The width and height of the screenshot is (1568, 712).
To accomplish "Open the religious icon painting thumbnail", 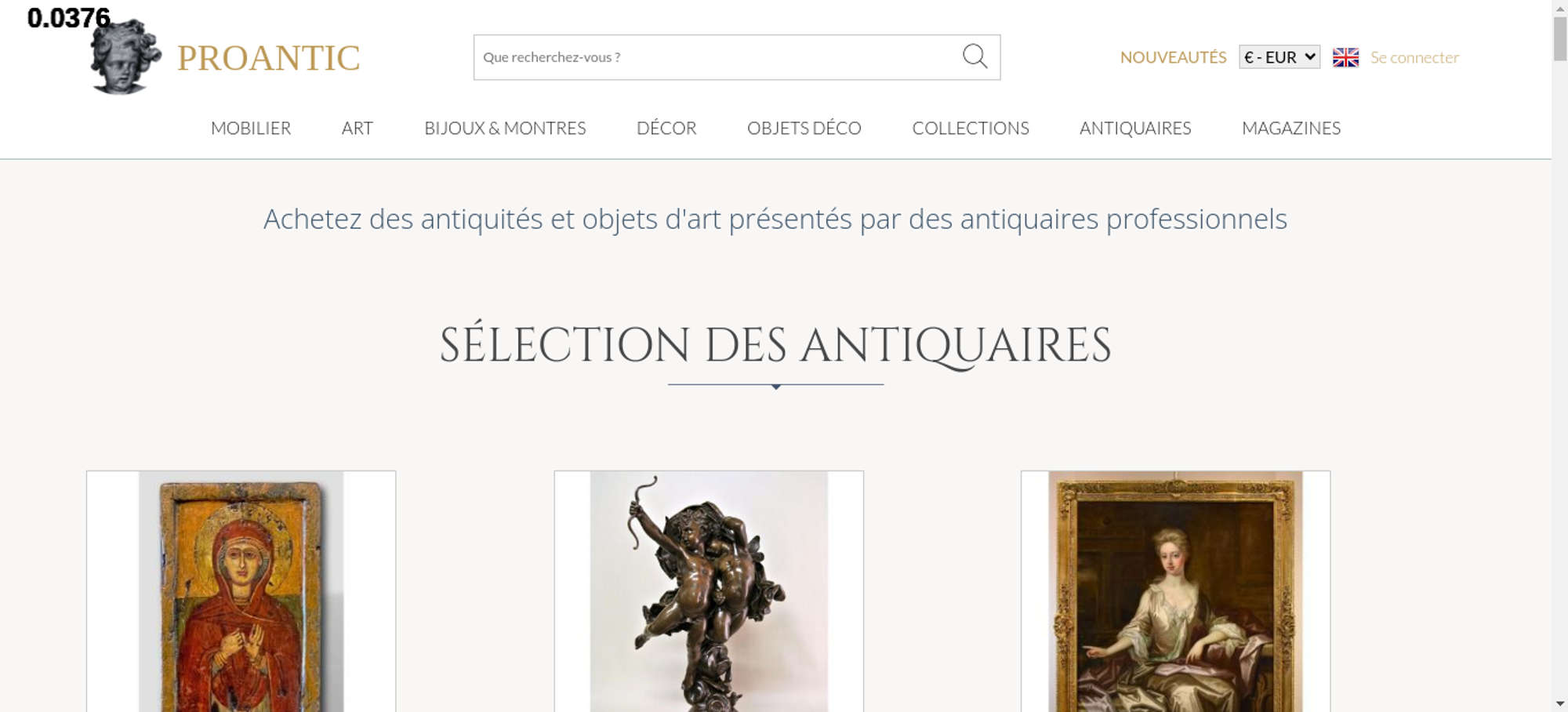I will pos(241,591).
